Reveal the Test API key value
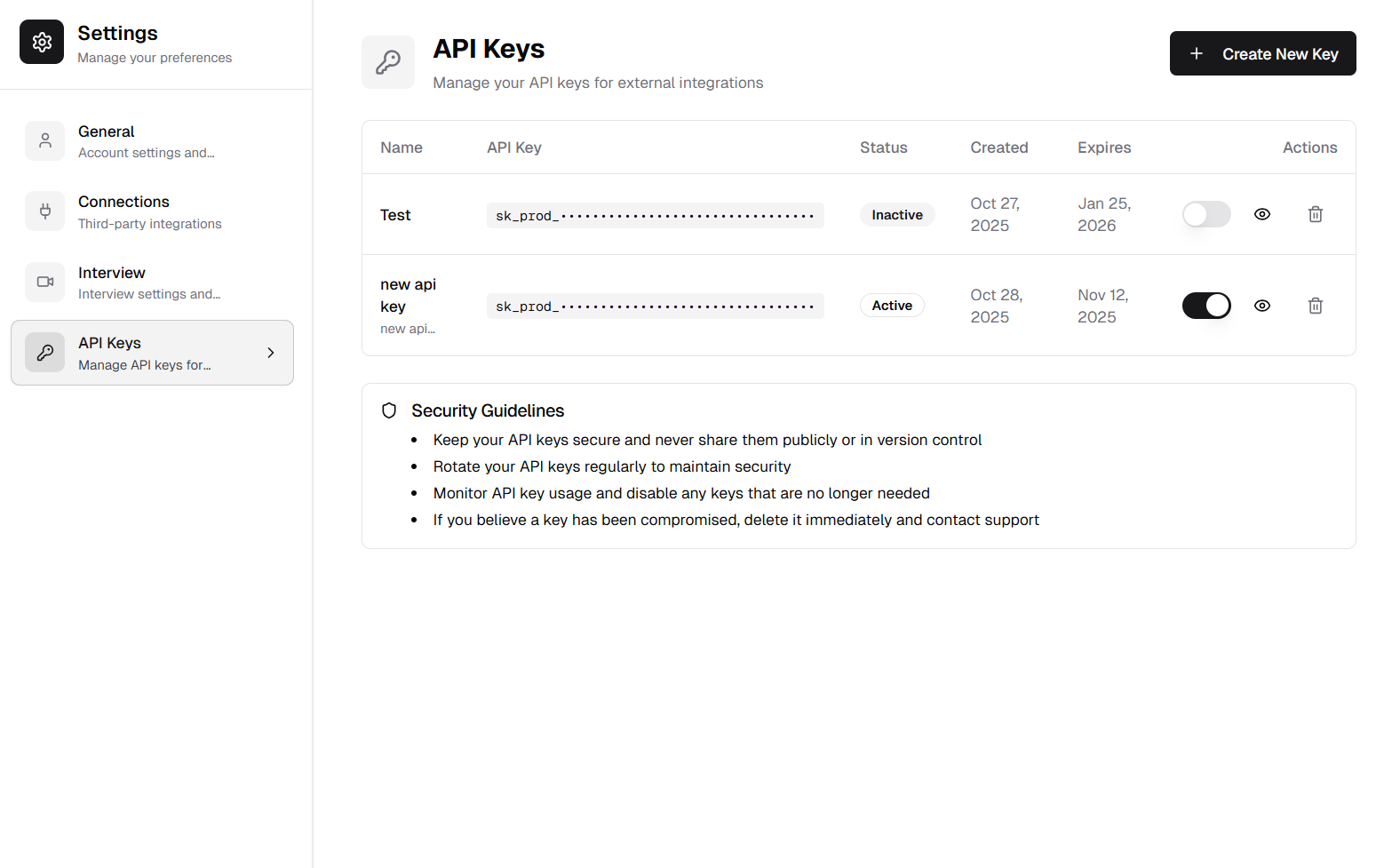This screenshot has height=868, width=1384. point(1262,214)
